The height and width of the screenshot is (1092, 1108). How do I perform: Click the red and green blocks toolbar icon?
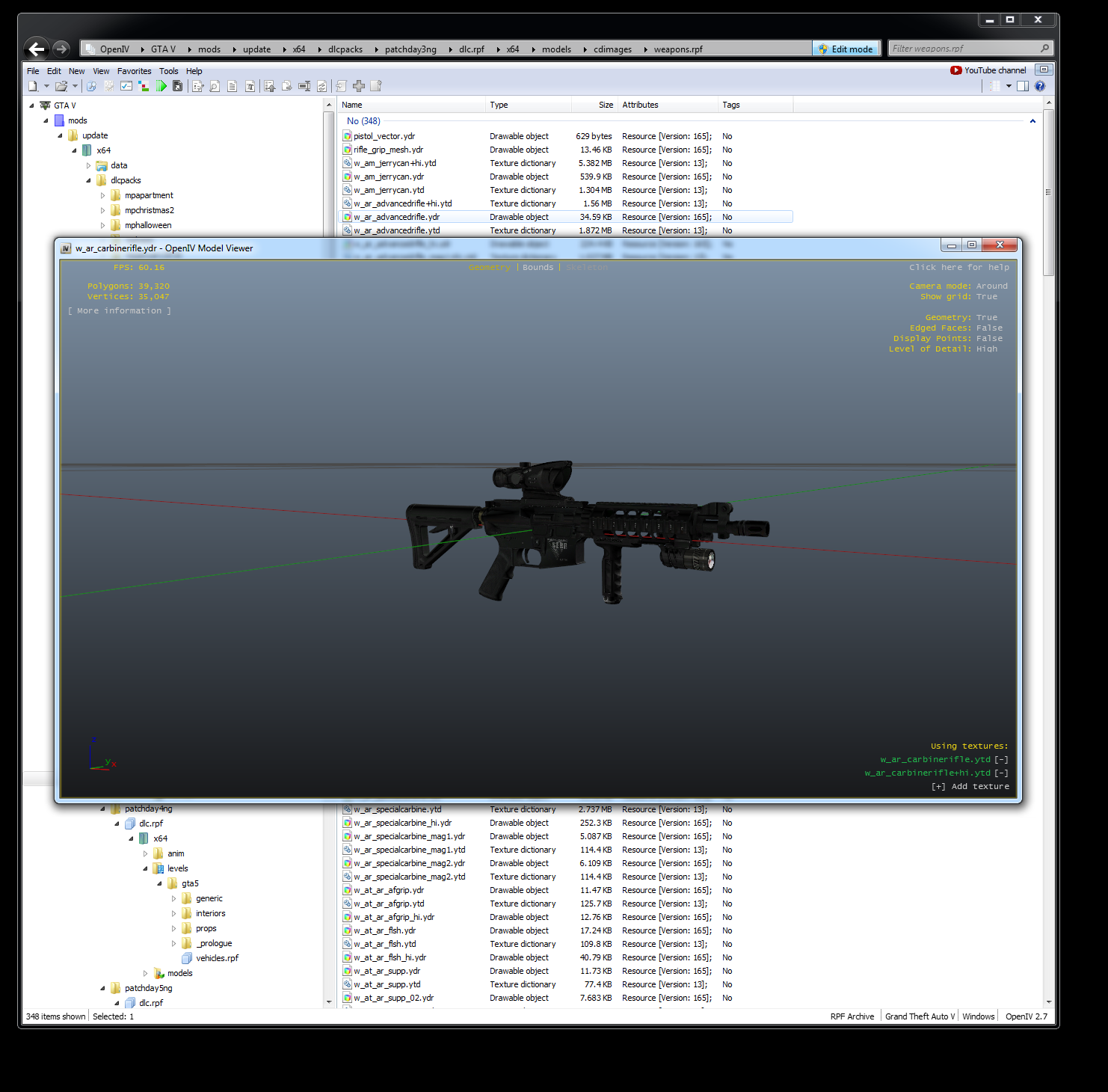144,86
